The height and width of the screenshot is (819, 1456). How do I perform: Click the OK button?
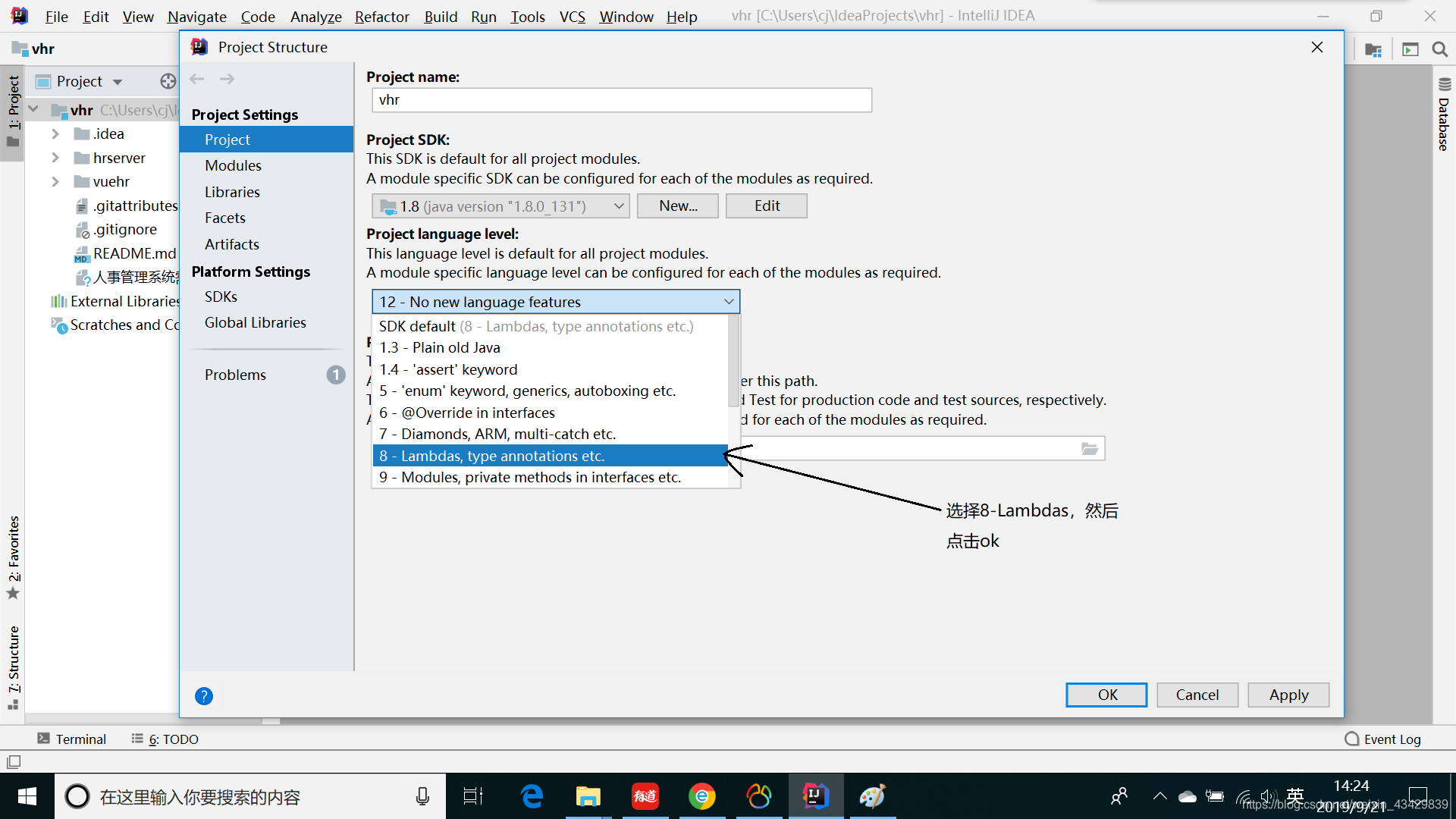pos(1106,695)
